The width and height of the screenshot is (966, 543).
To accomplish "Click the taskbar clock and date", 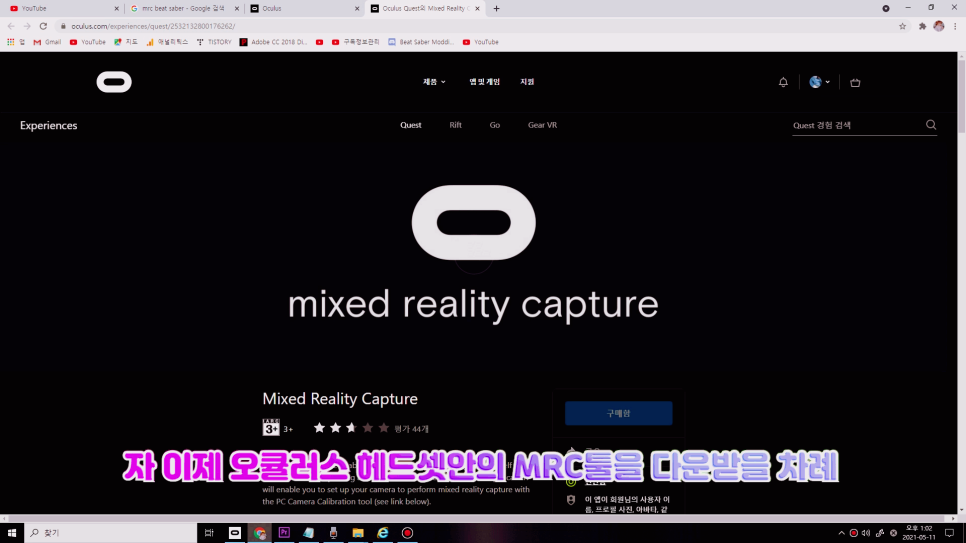I will click(x=919, y=533).
